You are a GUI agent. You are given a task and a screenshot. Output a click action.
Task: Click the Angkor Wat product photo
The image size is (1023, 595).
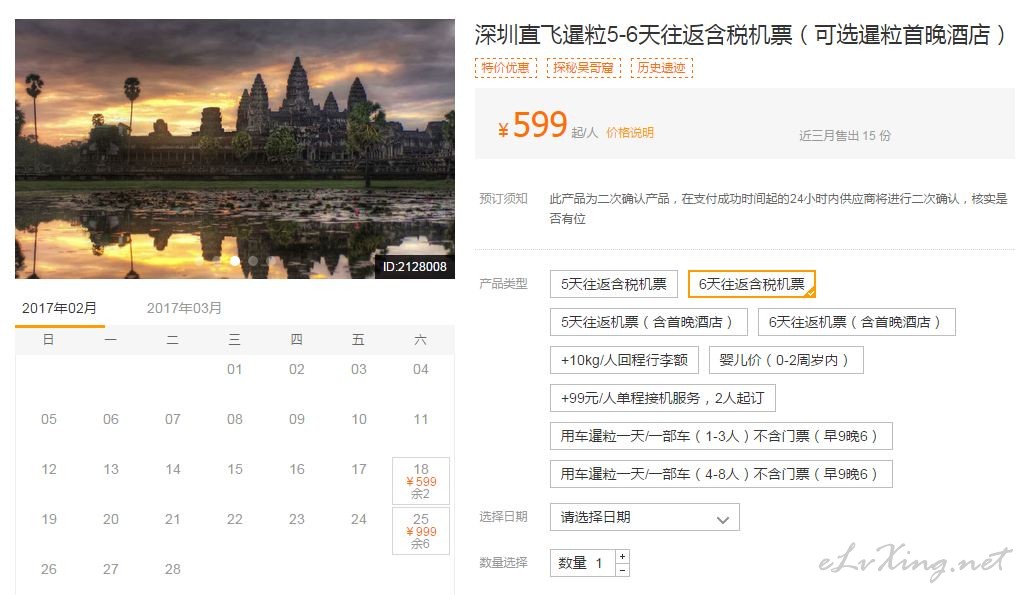point(235,149)
